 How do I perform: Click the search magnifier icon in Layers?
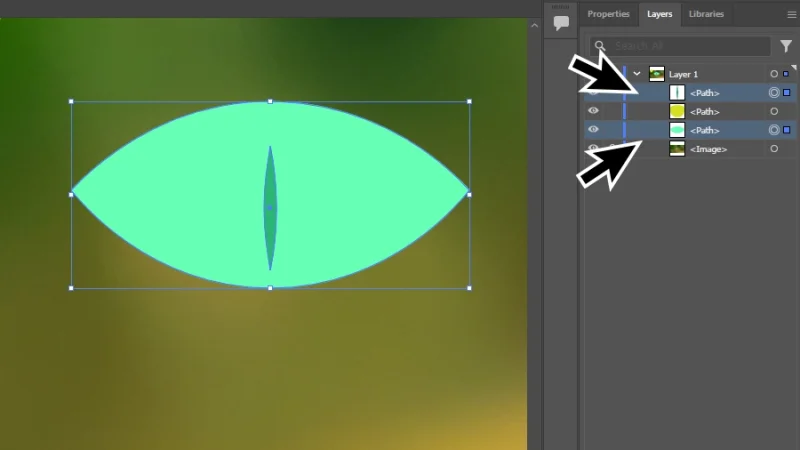click(600, 46)
